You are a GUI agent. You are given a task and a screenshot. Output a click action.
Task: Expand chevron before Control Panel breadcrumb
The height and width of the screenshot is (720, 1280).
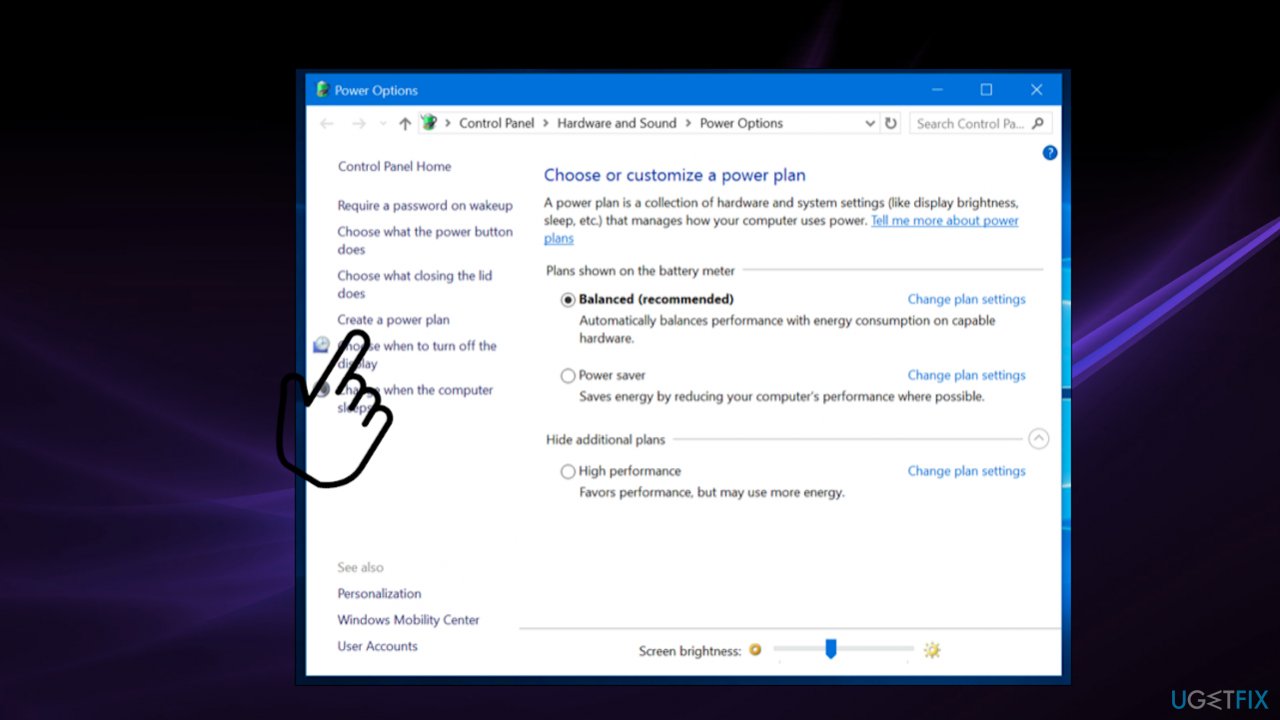coord(447,123)
